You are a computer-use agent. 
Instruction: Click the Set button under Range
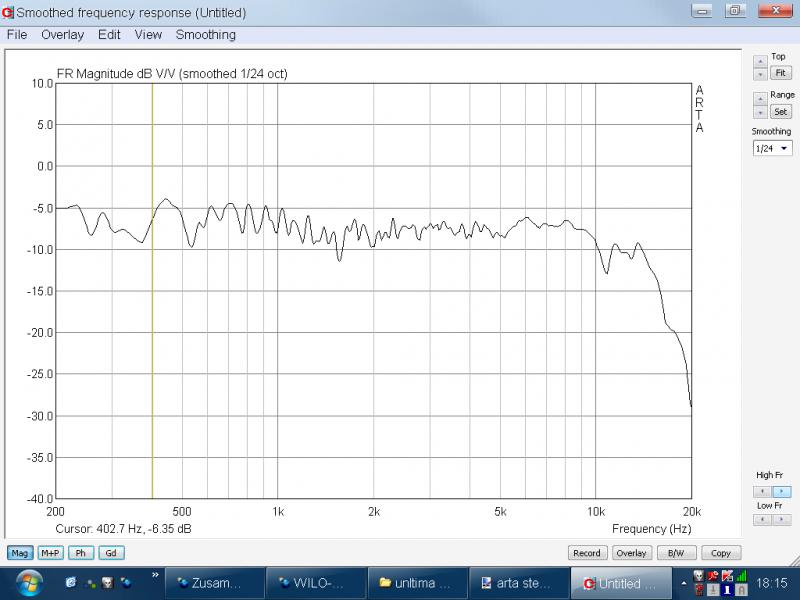(x=781, y=112)
